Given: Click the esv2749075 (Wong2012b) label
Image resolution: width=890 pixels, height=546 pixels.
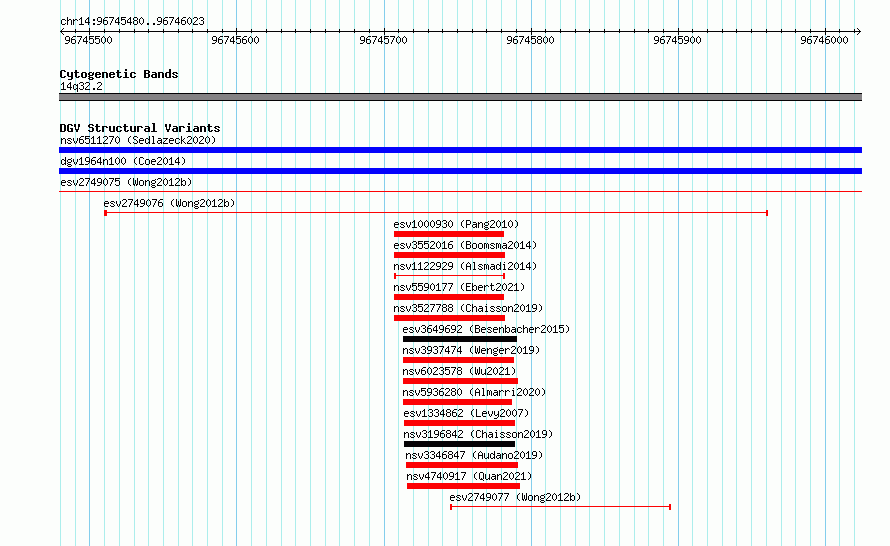Looking at the screenshot, I should [126, 182].
